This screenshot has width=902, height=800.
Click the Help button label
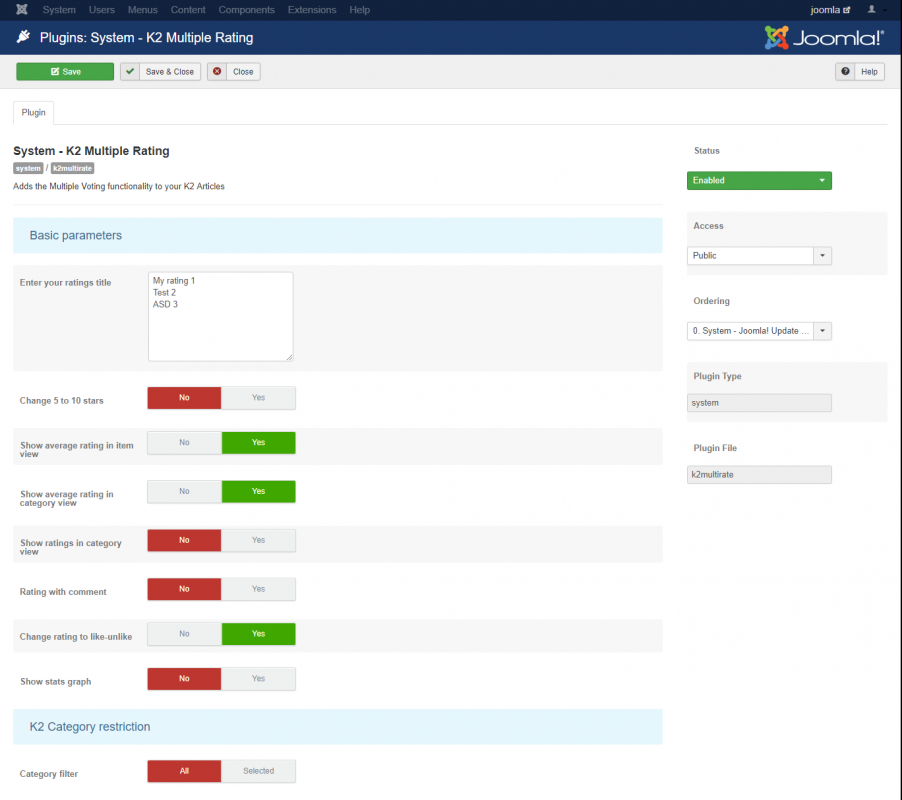click(x=869, y=71)
